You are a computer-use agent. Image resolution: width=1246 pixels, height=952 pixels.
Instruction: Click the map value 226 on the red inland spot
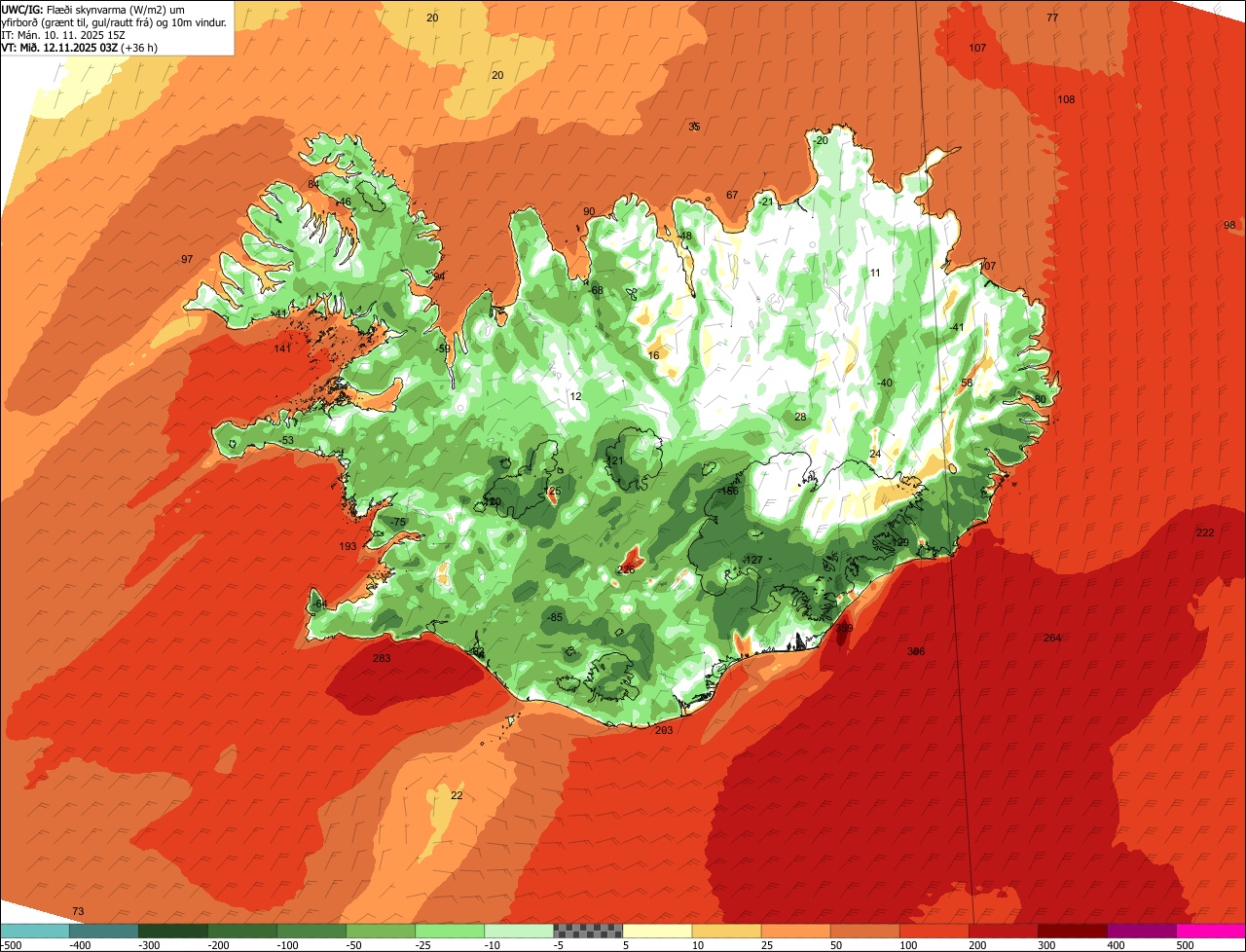pyautogui.click(x=627, y=569)
